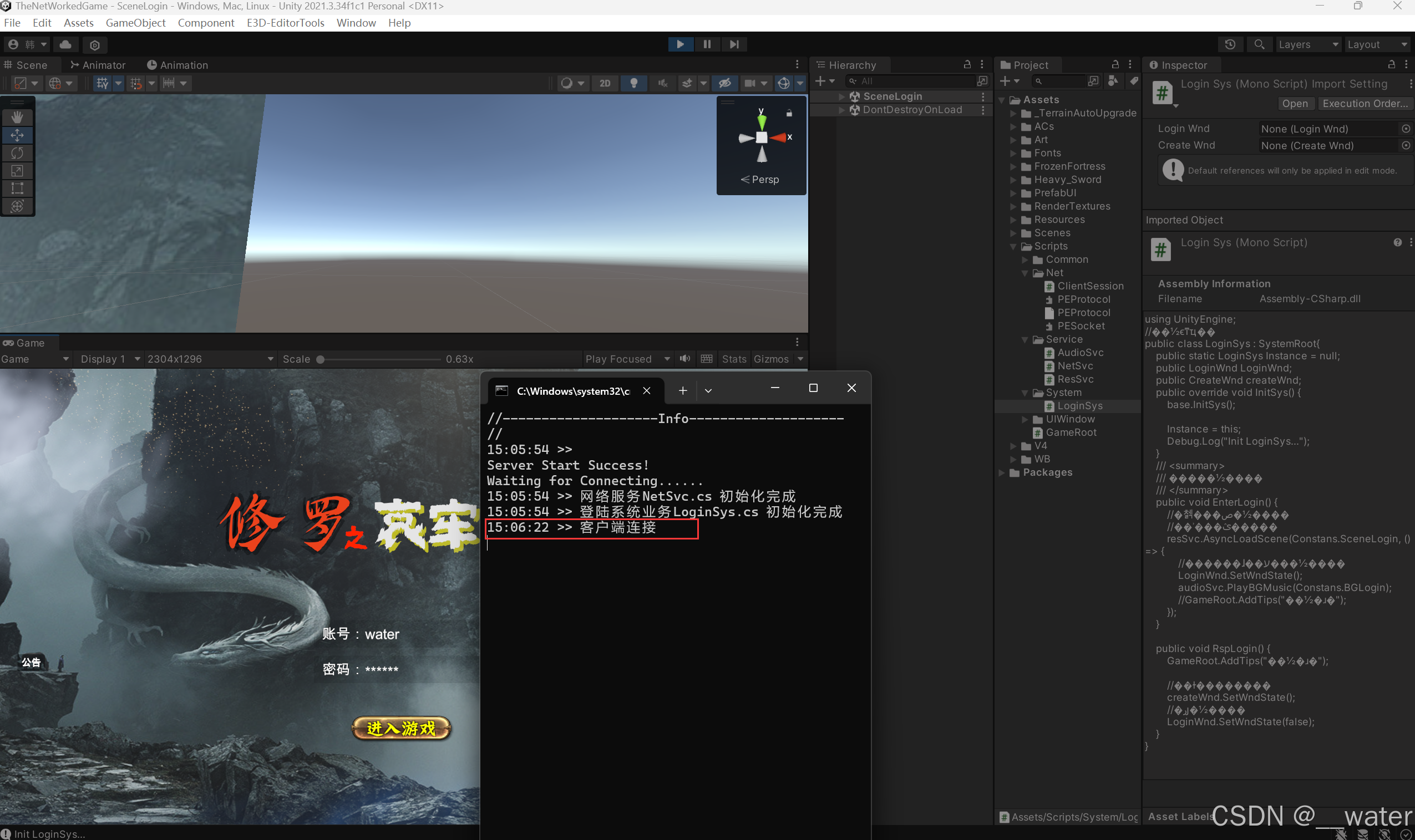Select the Rotate tool in Scene
This screenshot has height=840, width=1415.
click(x=17, y=153)
